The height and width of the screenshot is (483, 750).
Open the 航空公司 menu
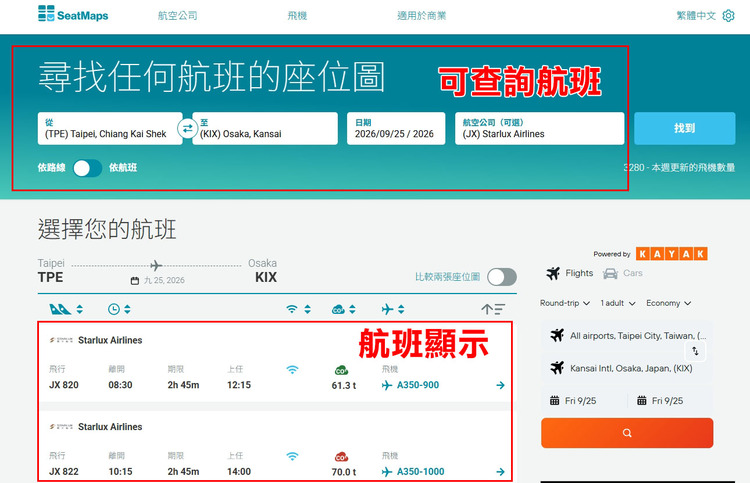click(177, 16)
